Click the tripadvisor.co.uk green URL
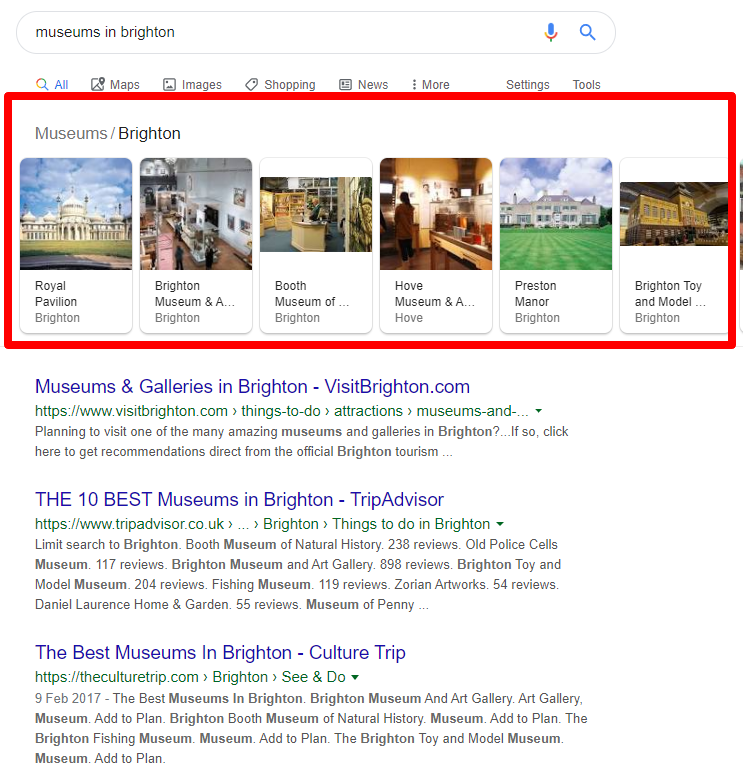Image resolution: width=743 pixels, height=777 pixels. click(262, 524)
